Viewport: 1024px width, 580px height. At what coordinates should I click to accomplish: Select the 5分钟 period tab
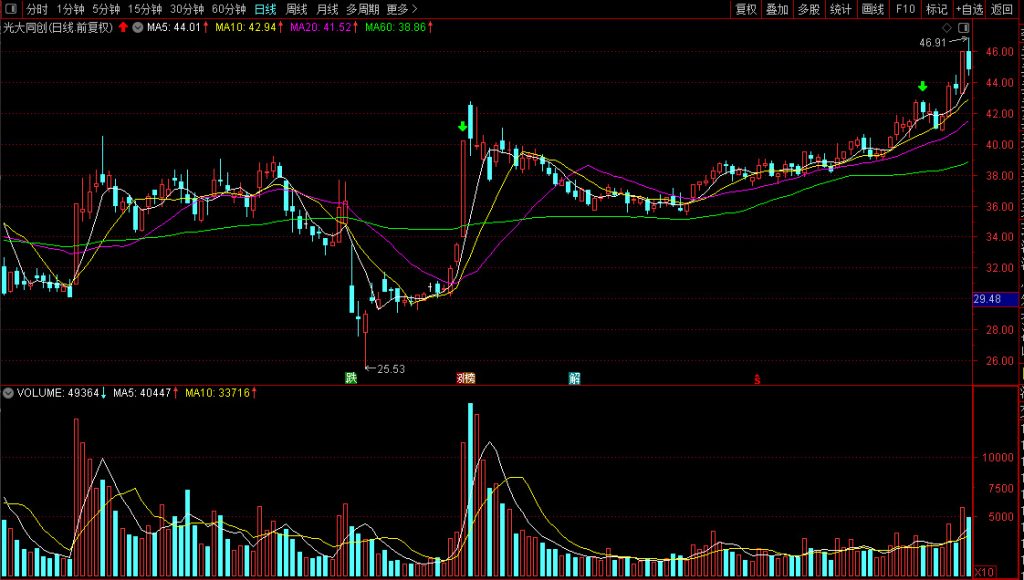click(x=106, y=9)
